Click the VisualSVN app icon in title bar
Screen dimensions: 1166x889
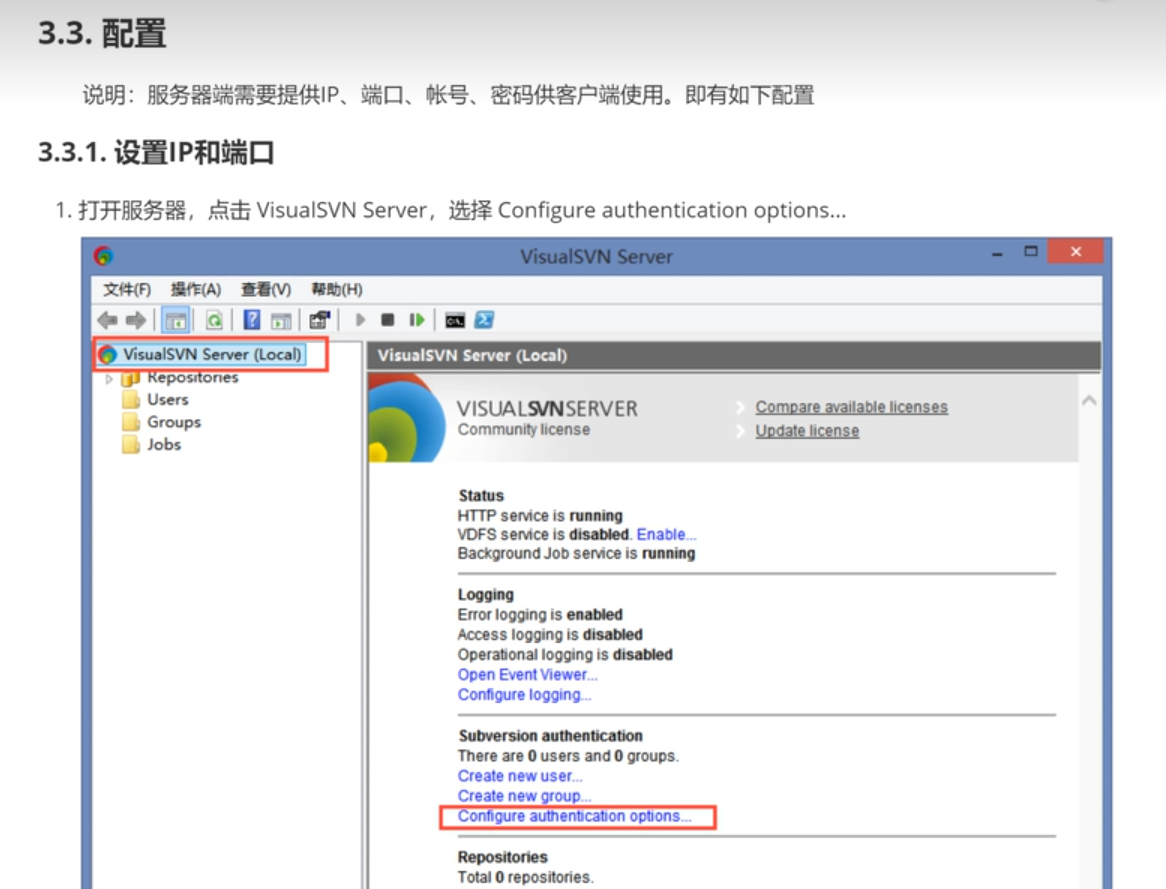(x=103, y=257)
